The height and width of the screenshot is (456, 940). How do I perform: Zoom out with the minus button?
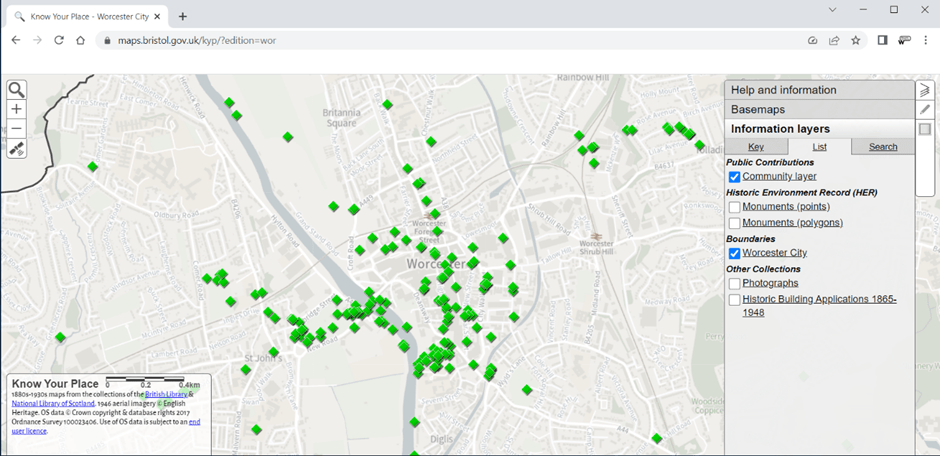click(x=16, y=128)
